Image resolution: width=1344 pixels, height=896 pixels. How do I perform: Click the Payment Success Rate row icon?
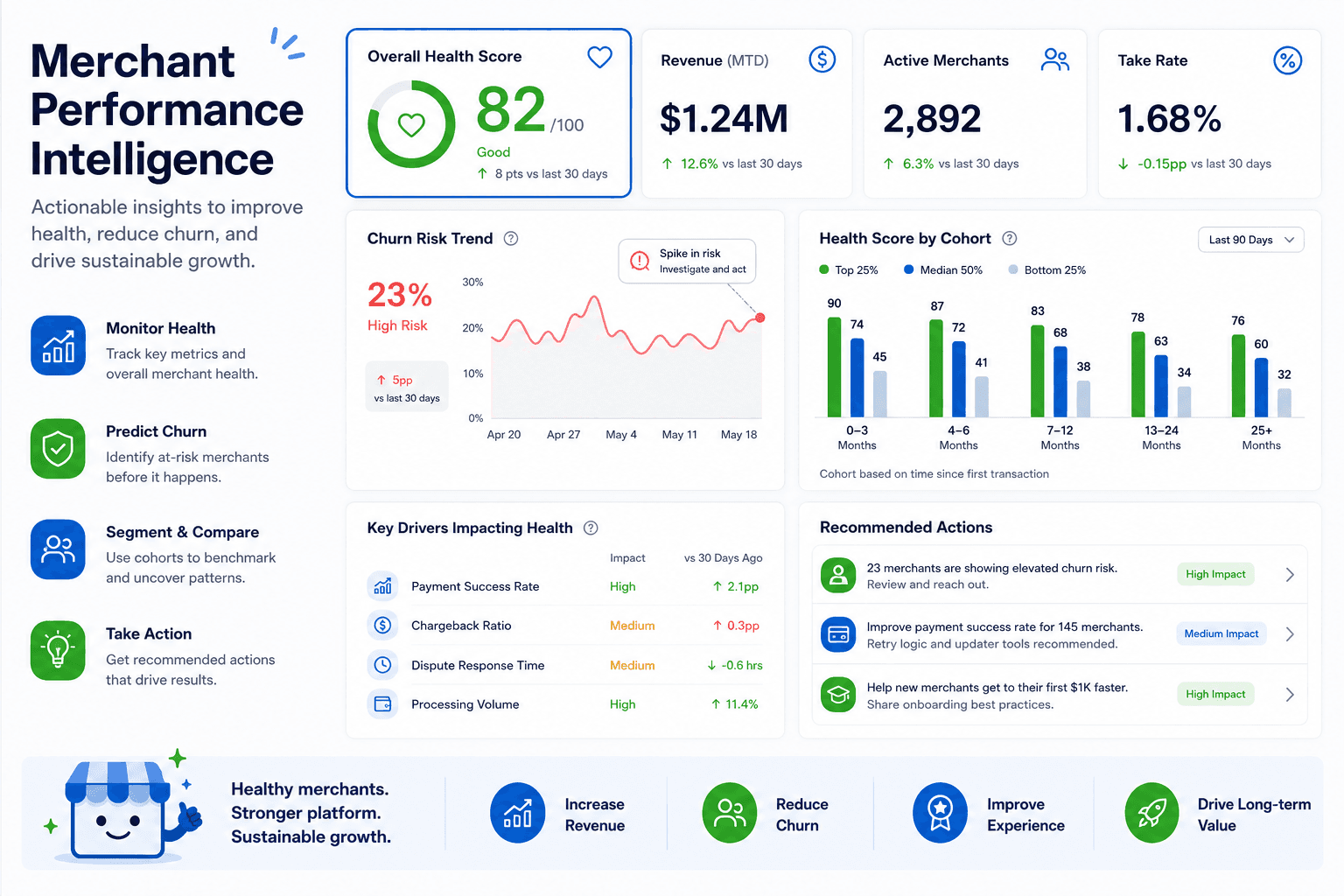382,586
